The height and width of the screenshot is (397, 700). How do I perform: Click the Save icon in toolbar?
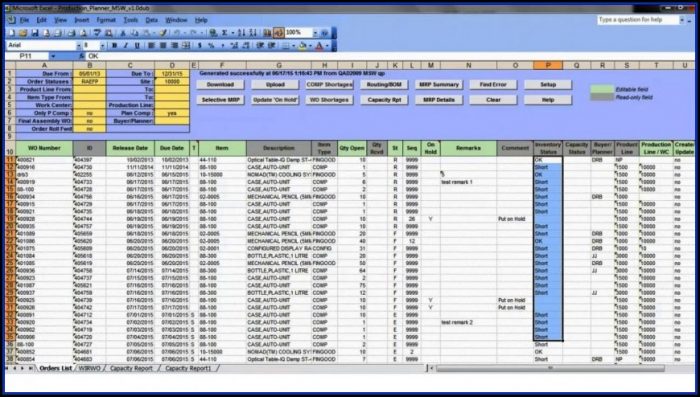click(x=35, y=33)
